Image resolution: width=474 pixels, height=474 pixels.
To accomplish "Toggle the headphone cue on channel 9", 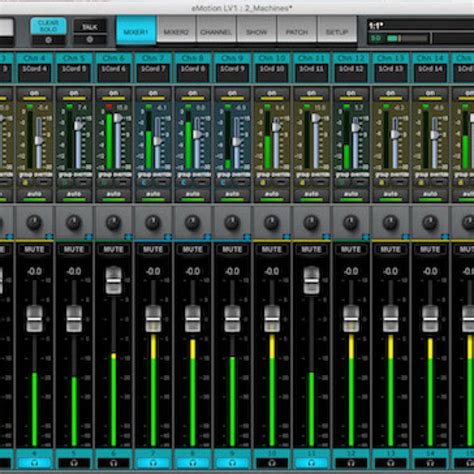I will 232,463.
